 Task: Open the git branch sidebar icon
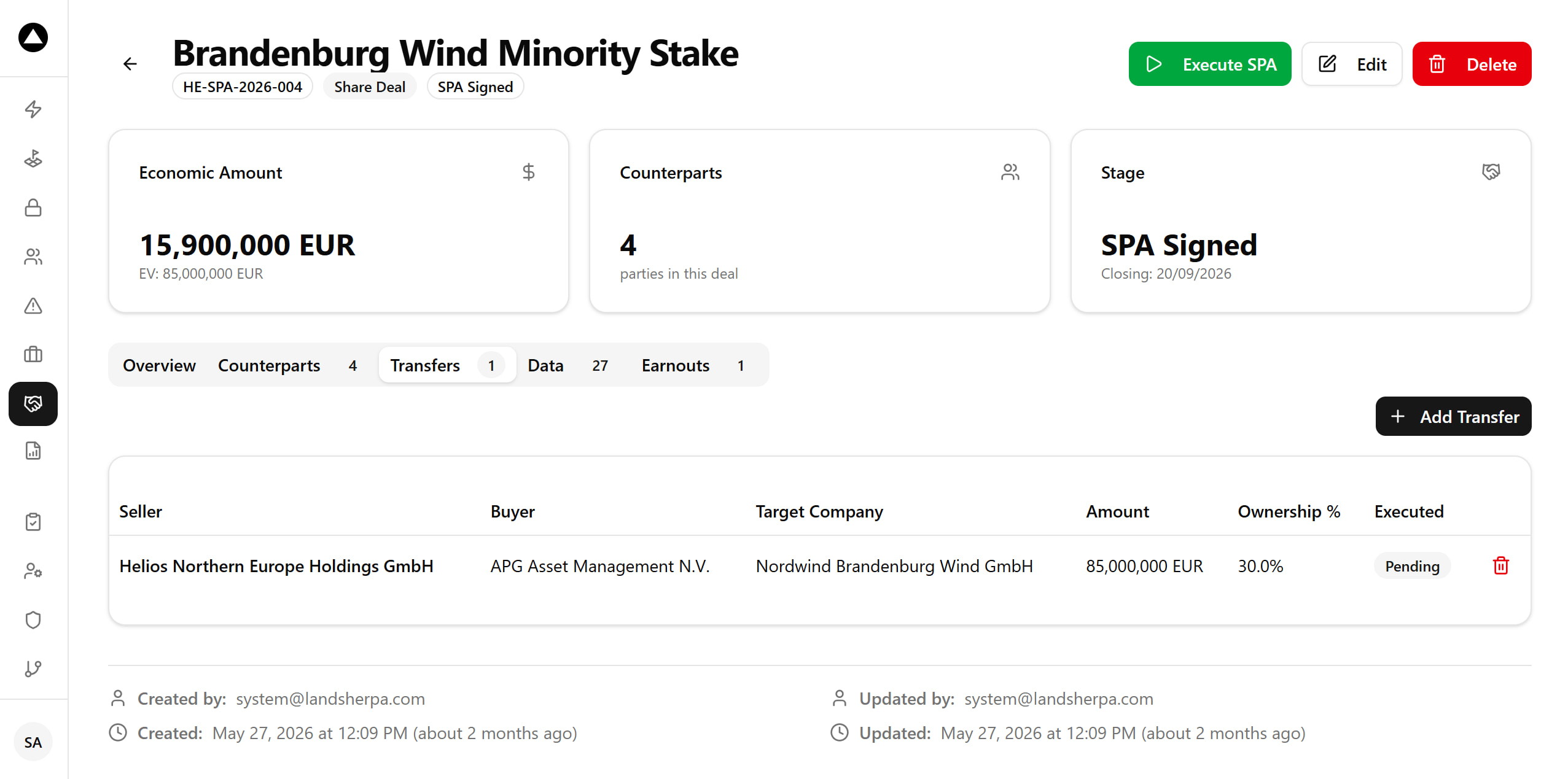point(33,669)
